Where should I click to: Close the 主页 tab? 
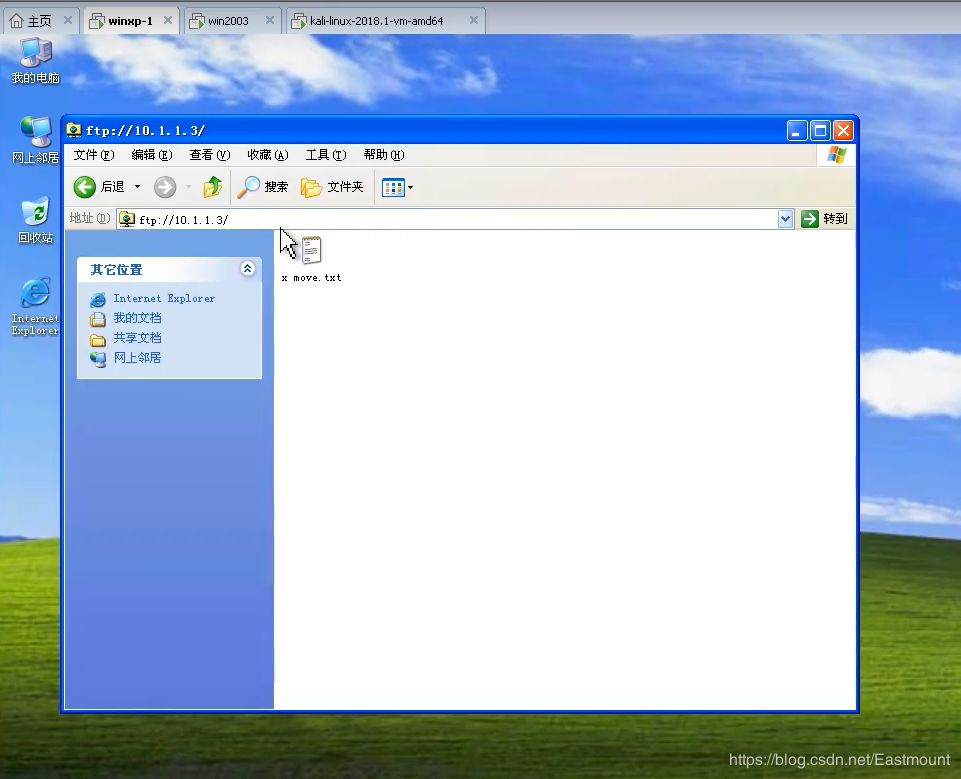(68, 20)
